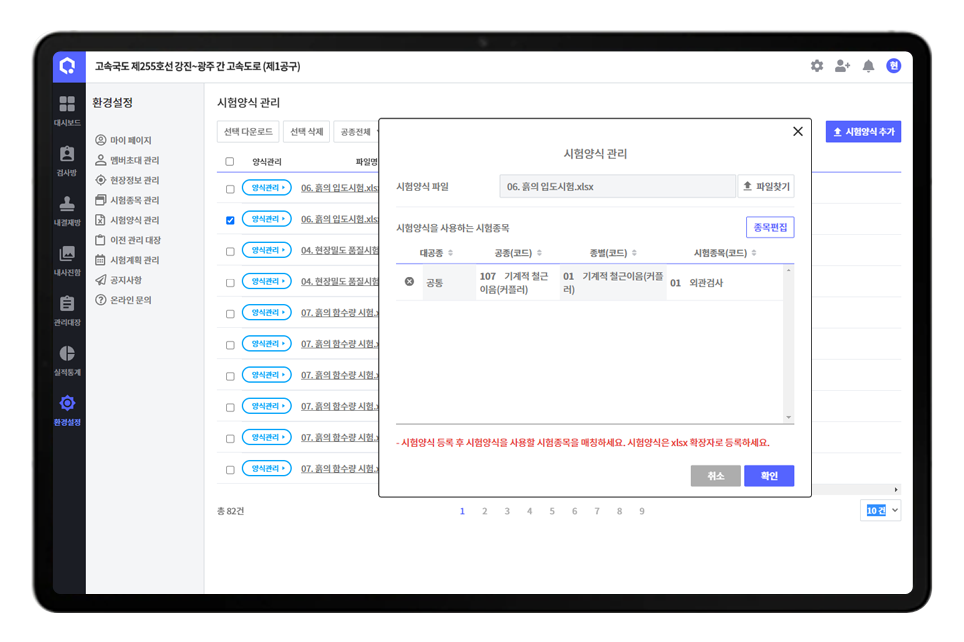Image resolution: width=964 pixels, height=642 pixels.
Task: Go to page 5 in pagination
Action: coord(552,511)
